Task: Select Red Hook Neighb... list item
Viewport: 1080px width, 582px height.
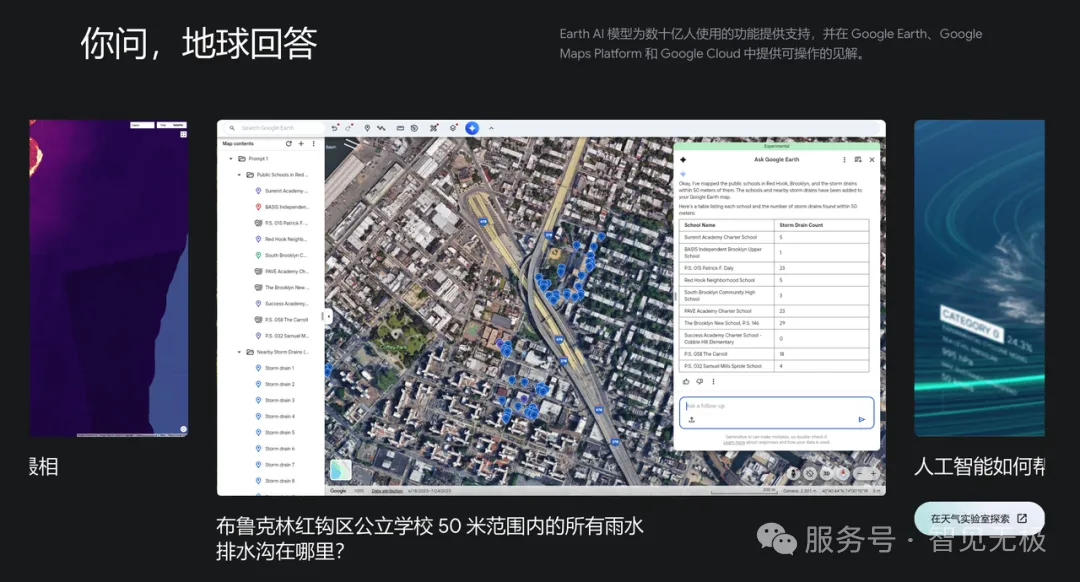Action: coord(271,239)
